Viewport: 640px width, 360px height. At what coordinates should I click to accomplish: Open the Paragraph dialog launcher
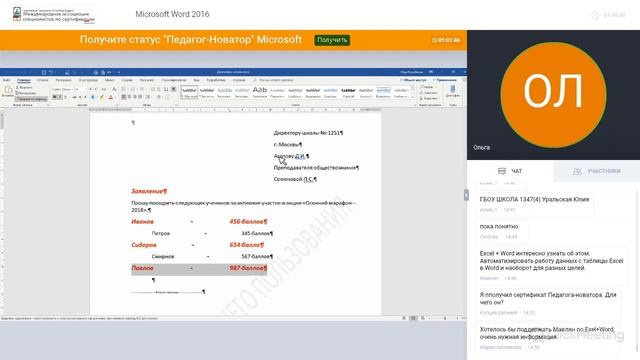pyautogui.click(x=176, y=105)
